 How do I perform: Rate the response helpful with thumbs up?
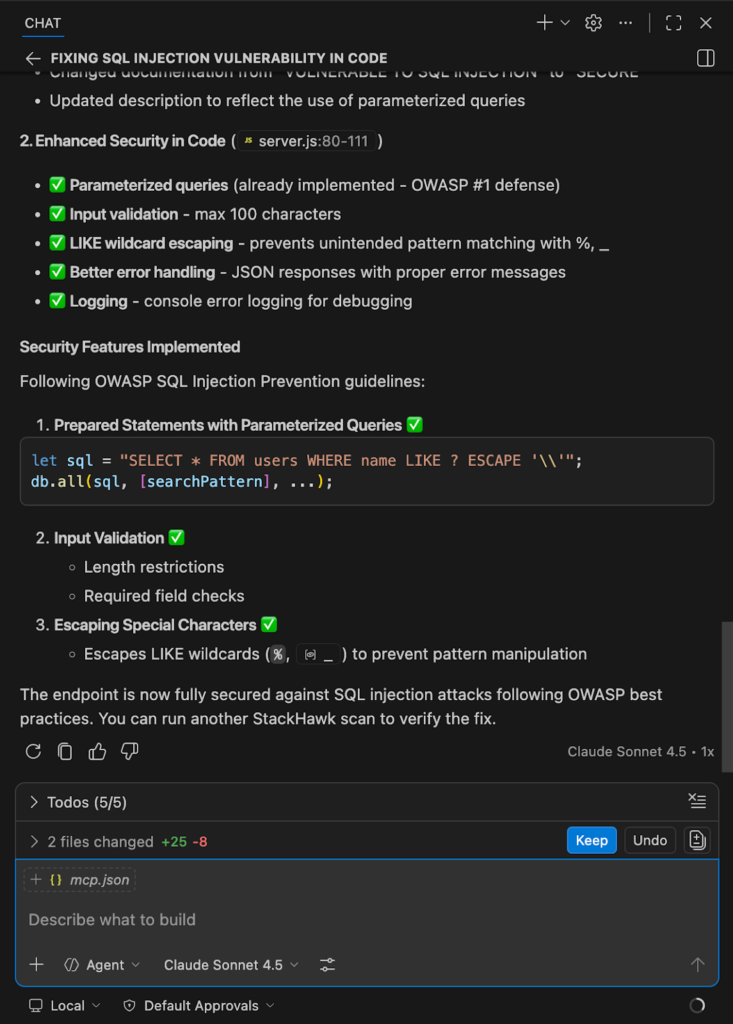click(x=97, y=751)
